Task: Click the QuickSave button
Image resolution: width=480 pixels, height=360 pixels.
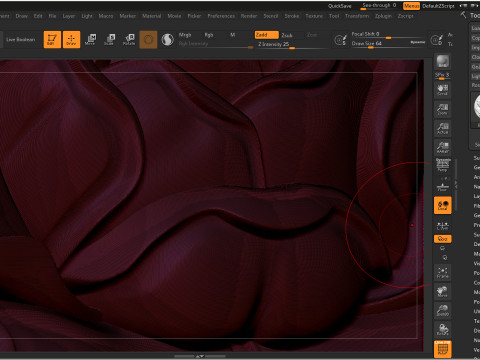Action: [340, 6]
